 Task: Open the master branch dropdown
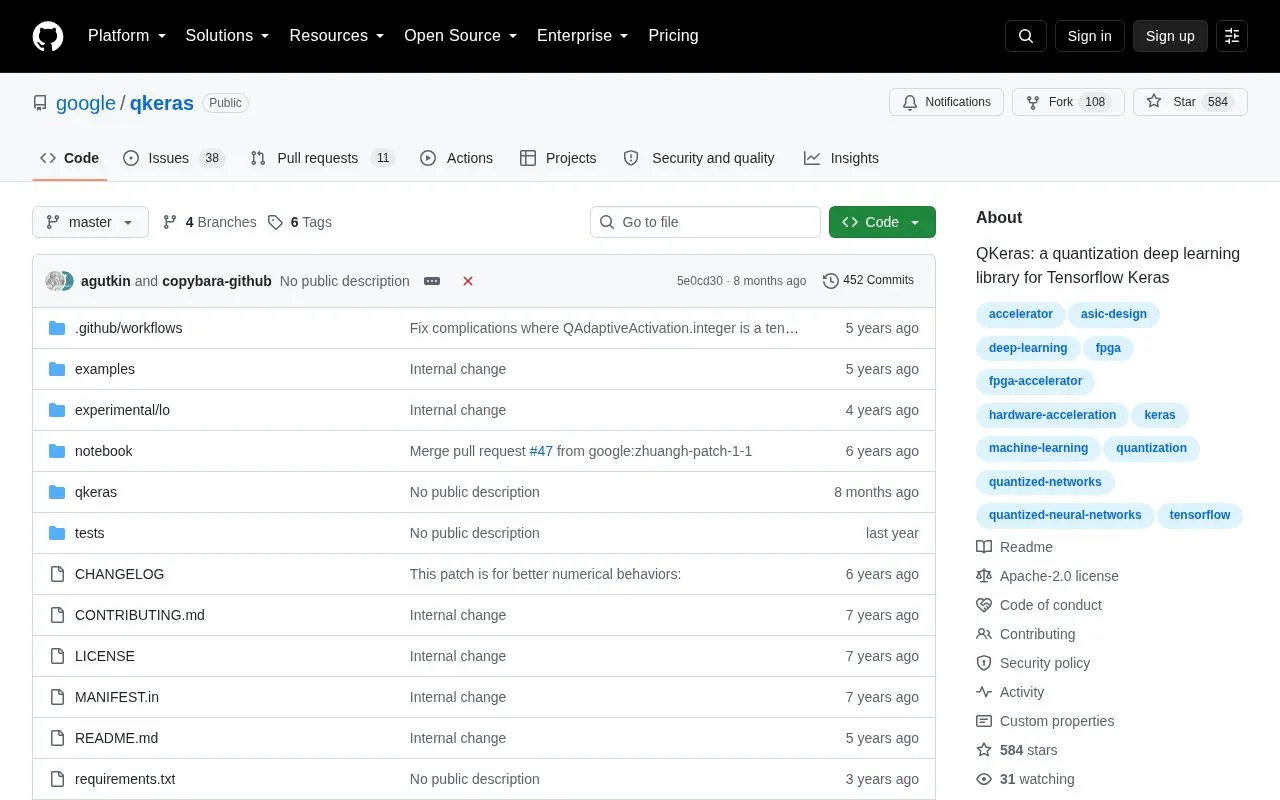pyautogui.click(x=90, y=222)
